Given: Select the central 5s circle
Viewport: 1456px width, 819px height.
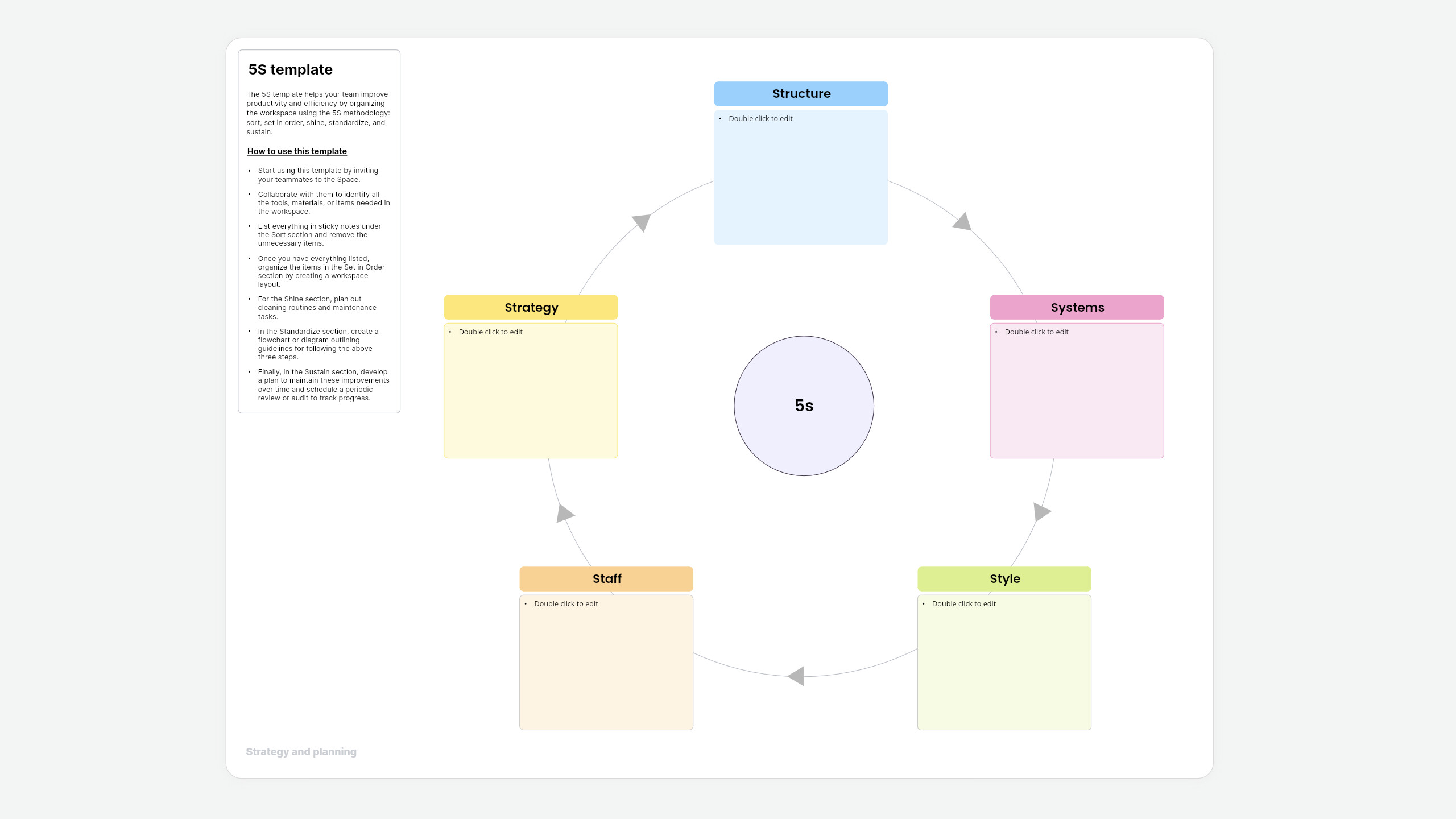Looking at the screenshot, I should [x=804, y=406].
